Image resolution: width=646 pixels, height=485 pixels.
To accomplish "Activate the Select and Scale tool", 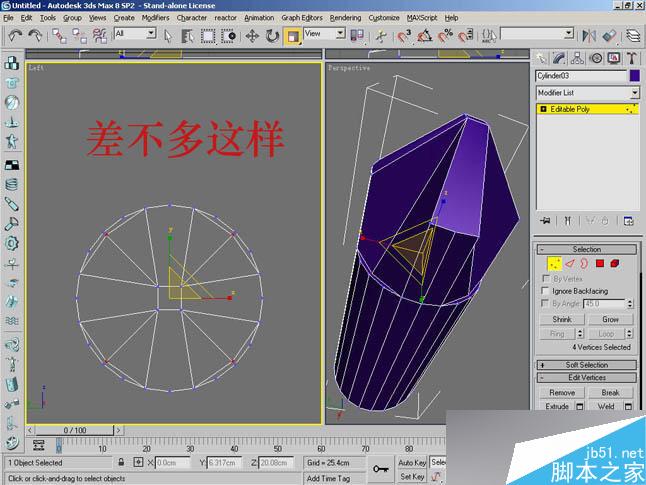I will point(293,36).
